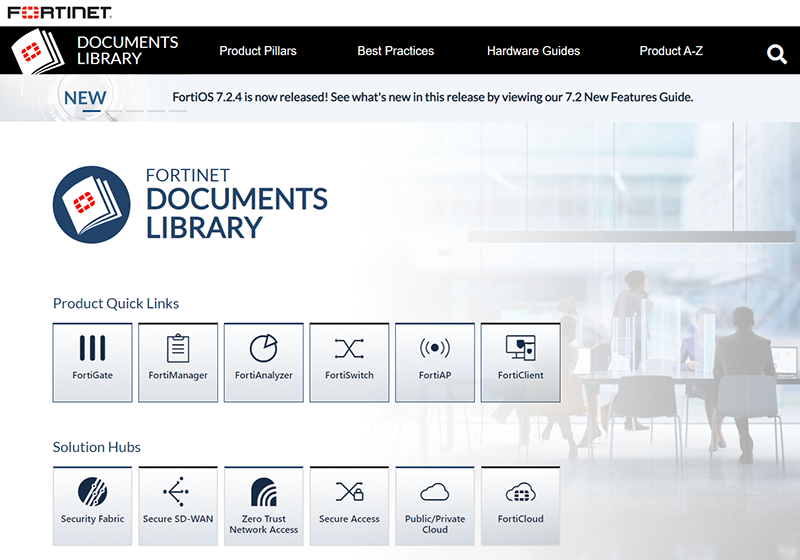Open the Best Practices menu
800x560 pixels.
point(395,51)
